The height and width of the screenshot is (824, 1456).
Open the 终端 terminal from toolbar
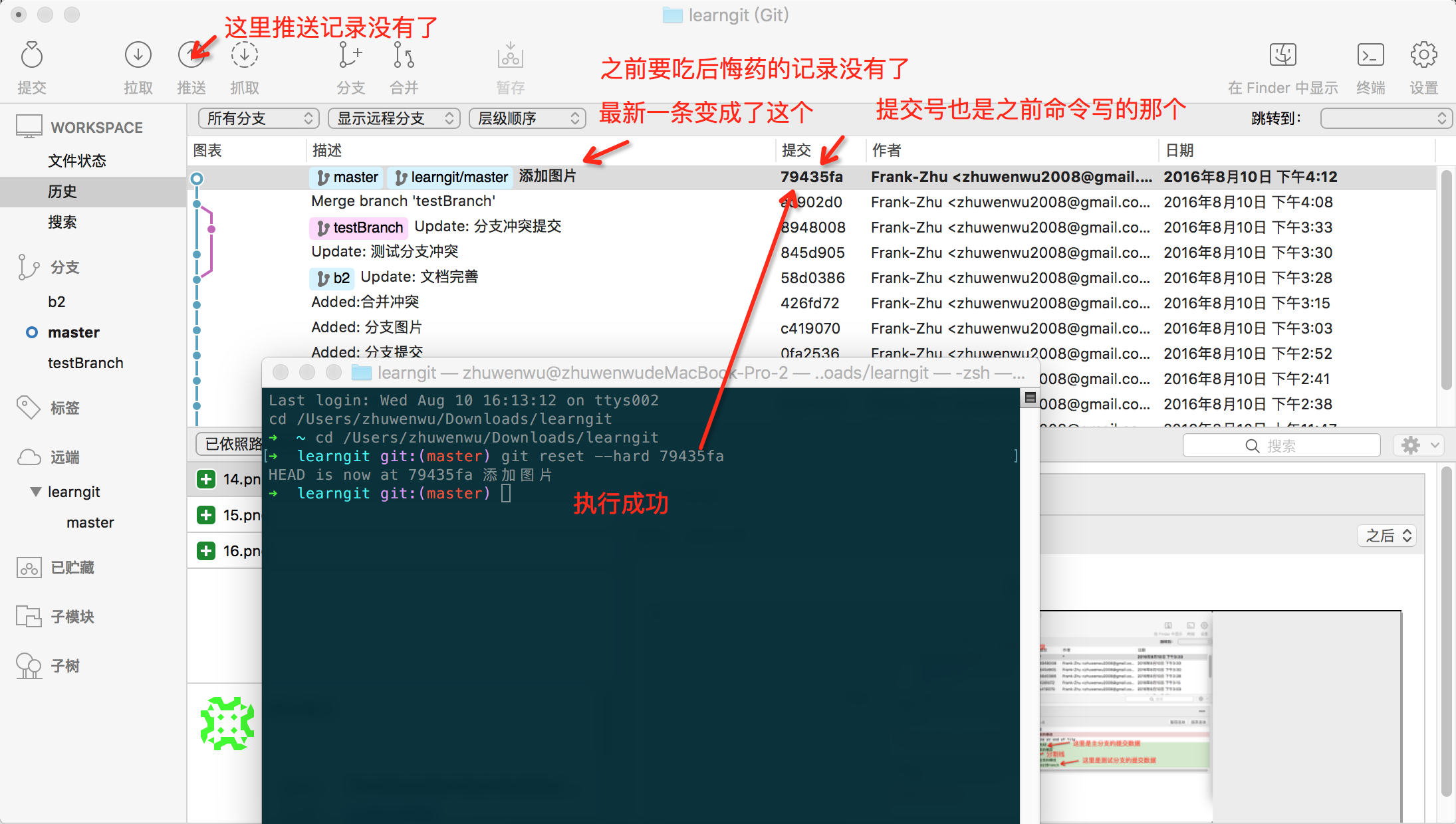(1370, 55)
